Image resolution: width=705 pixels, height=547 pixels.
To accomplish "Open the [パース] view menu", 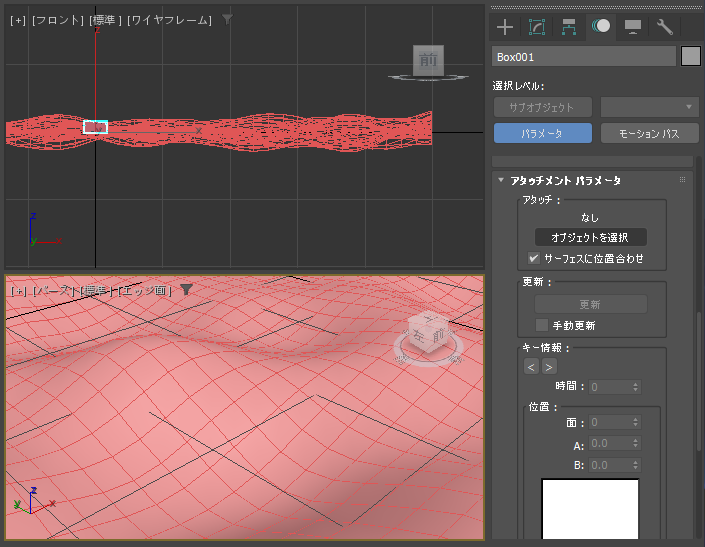I will 54,291.
